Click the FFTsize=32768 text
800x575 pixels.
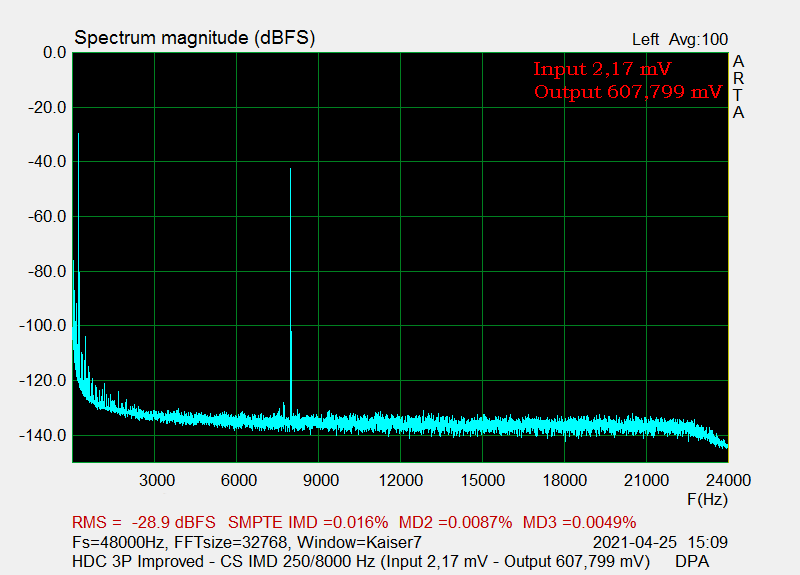pyautogui.click(x=233, y=542)
